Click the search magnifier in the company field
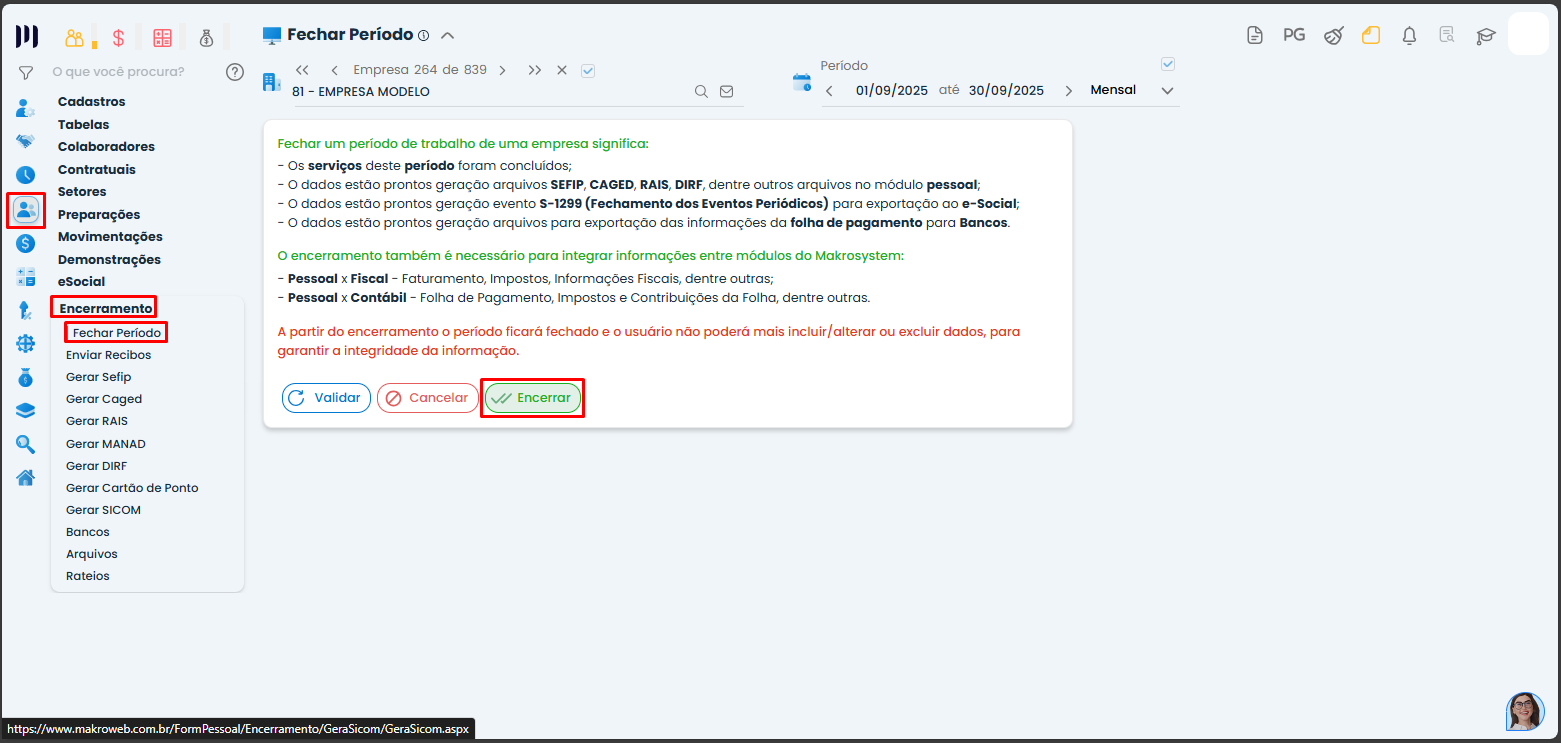Image resolution: width=1561 pixels, height=743 pixels. (702, 91)
